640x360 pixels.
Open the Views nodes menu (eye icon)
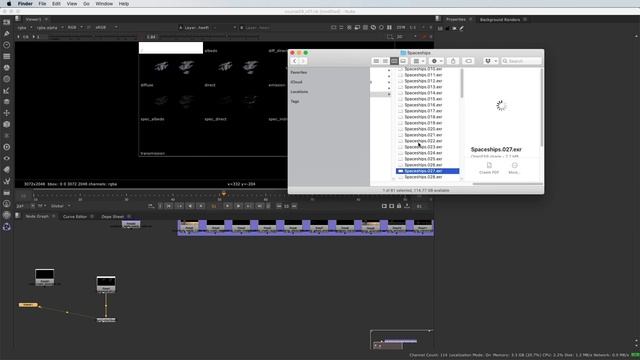(7, 158)
